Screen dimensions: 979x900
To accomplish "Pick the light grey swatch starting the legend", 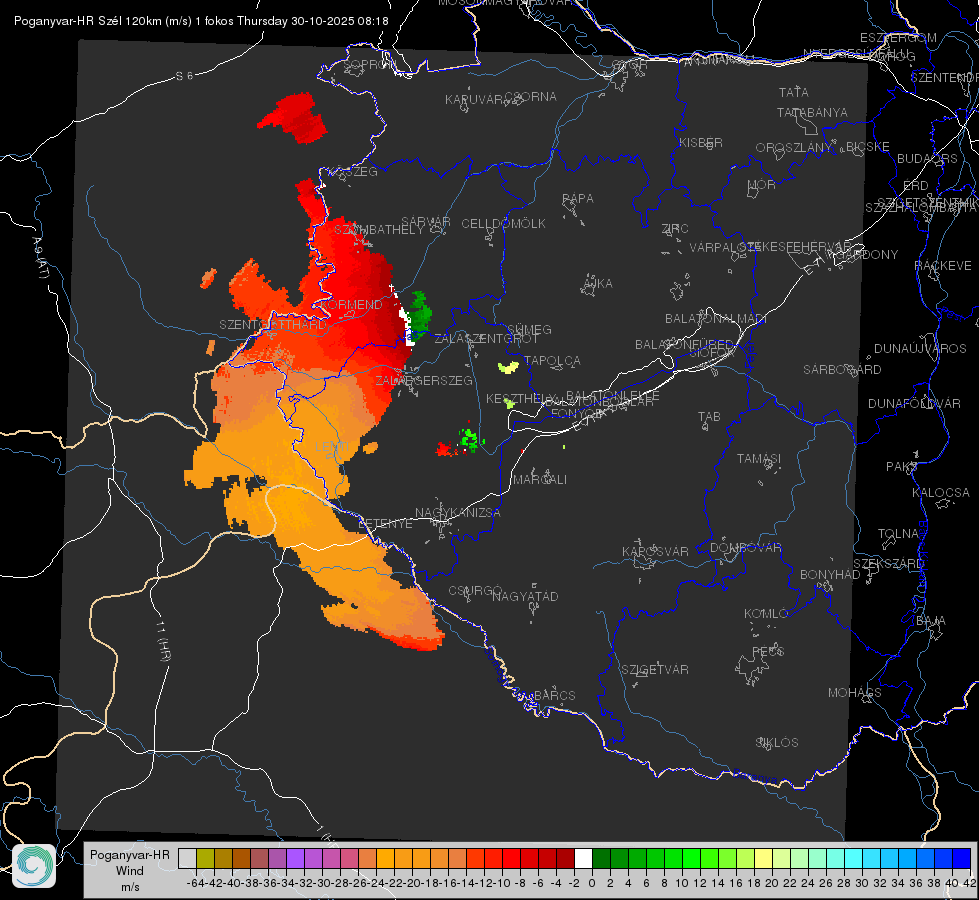I will pos(187,858).
